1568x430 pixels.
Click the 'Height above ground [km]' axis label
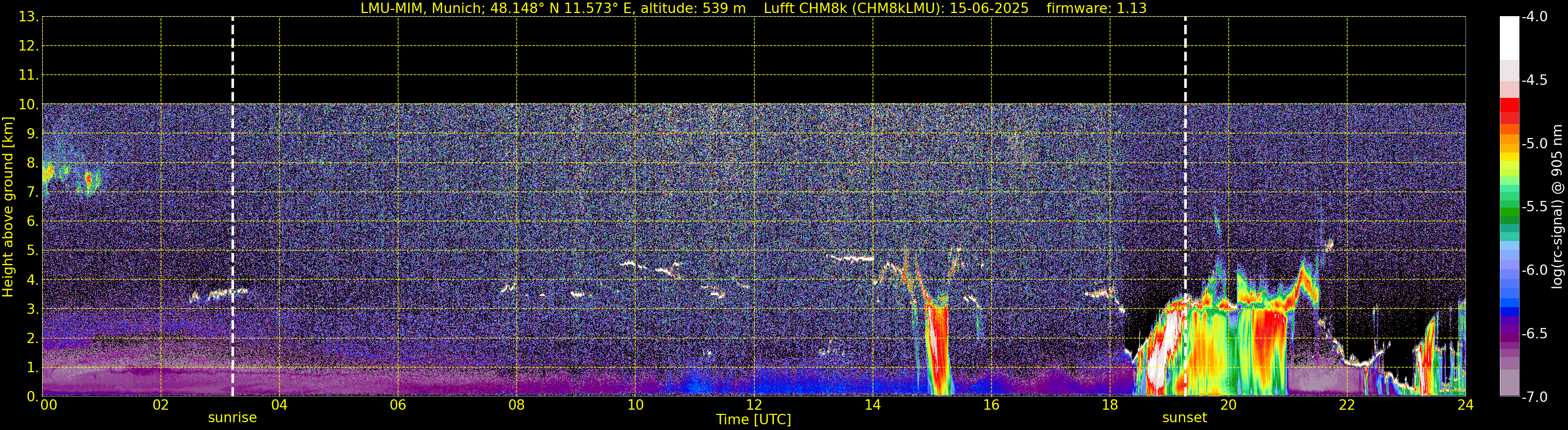pos(8,207)
